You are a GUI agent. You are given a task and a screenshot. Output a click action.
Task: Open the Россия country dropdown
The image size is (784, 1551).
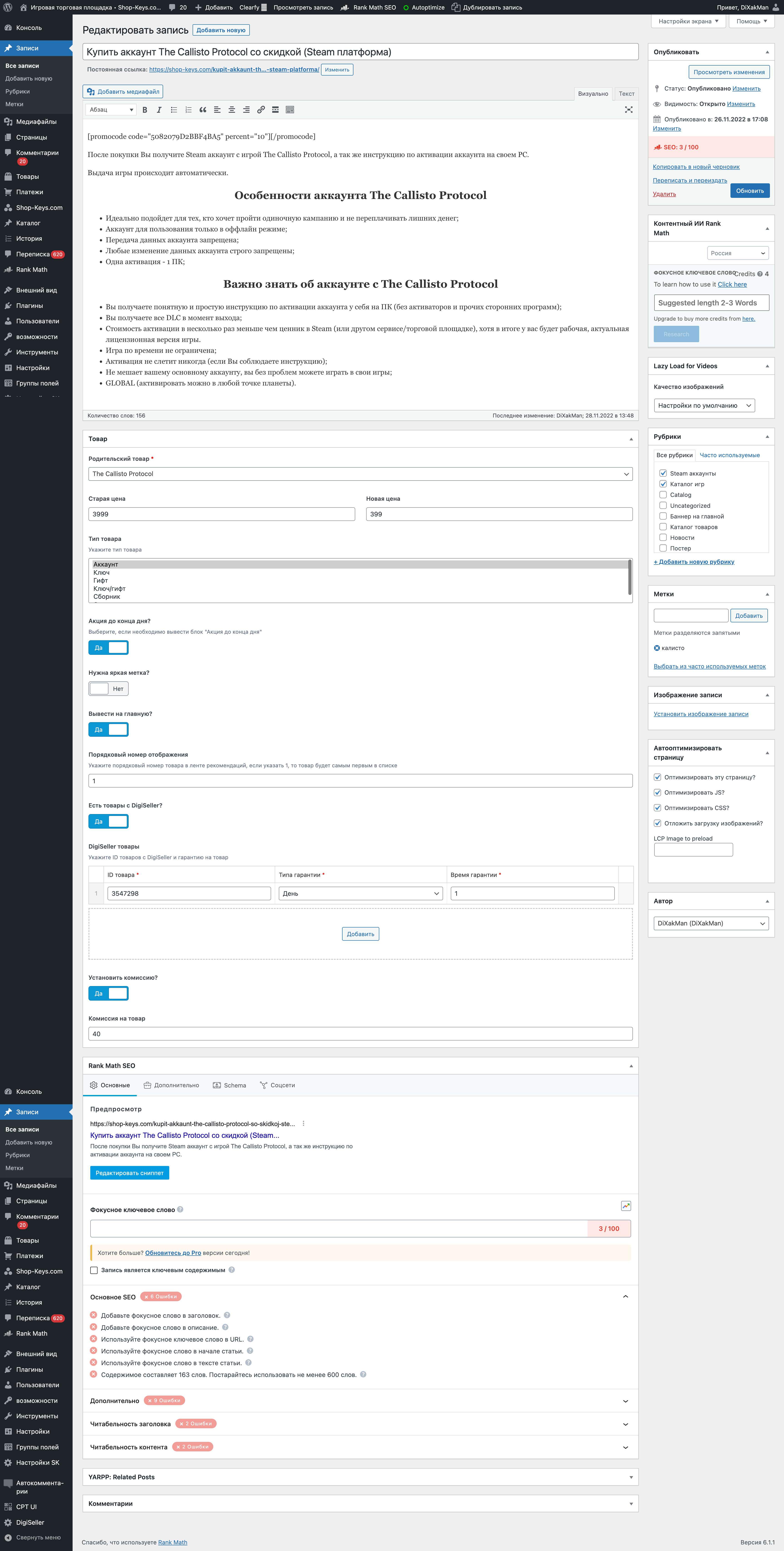tap(738, 253)
